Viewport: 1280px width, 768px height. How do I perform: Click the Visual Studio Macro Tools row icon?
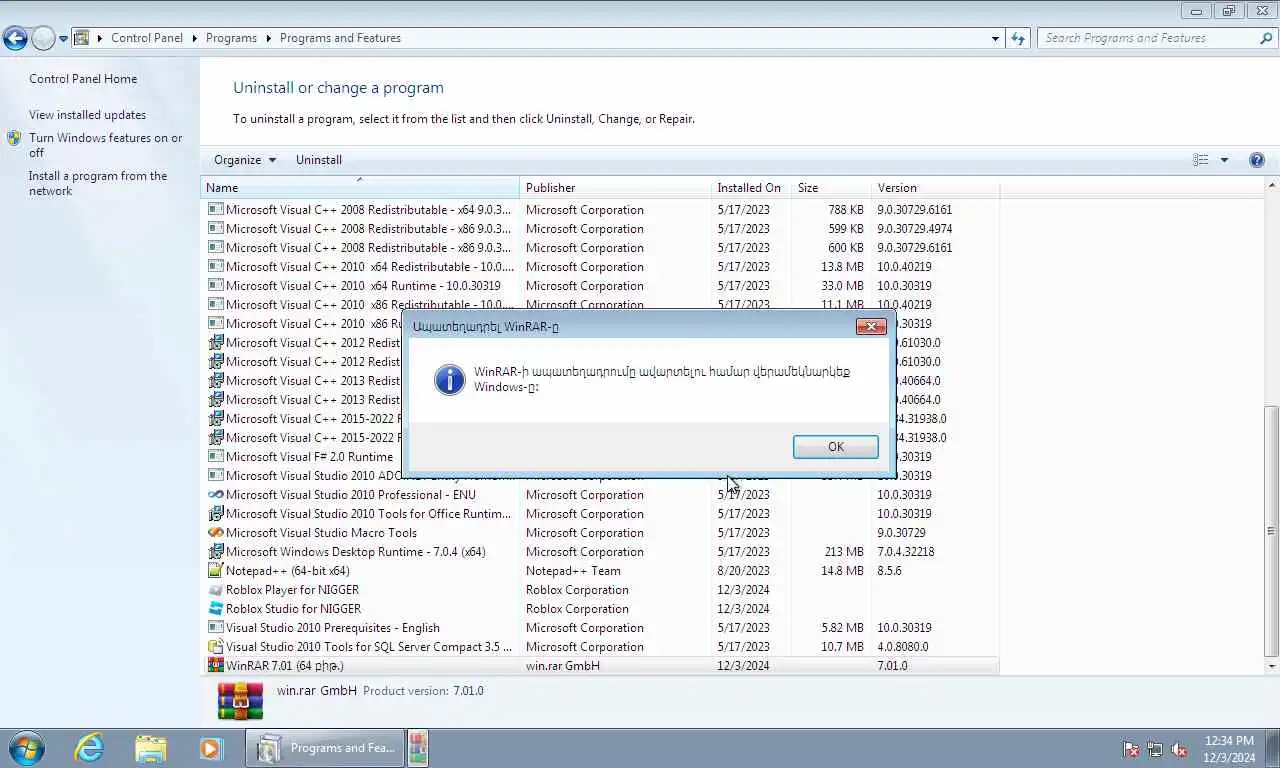pos(215,533)
